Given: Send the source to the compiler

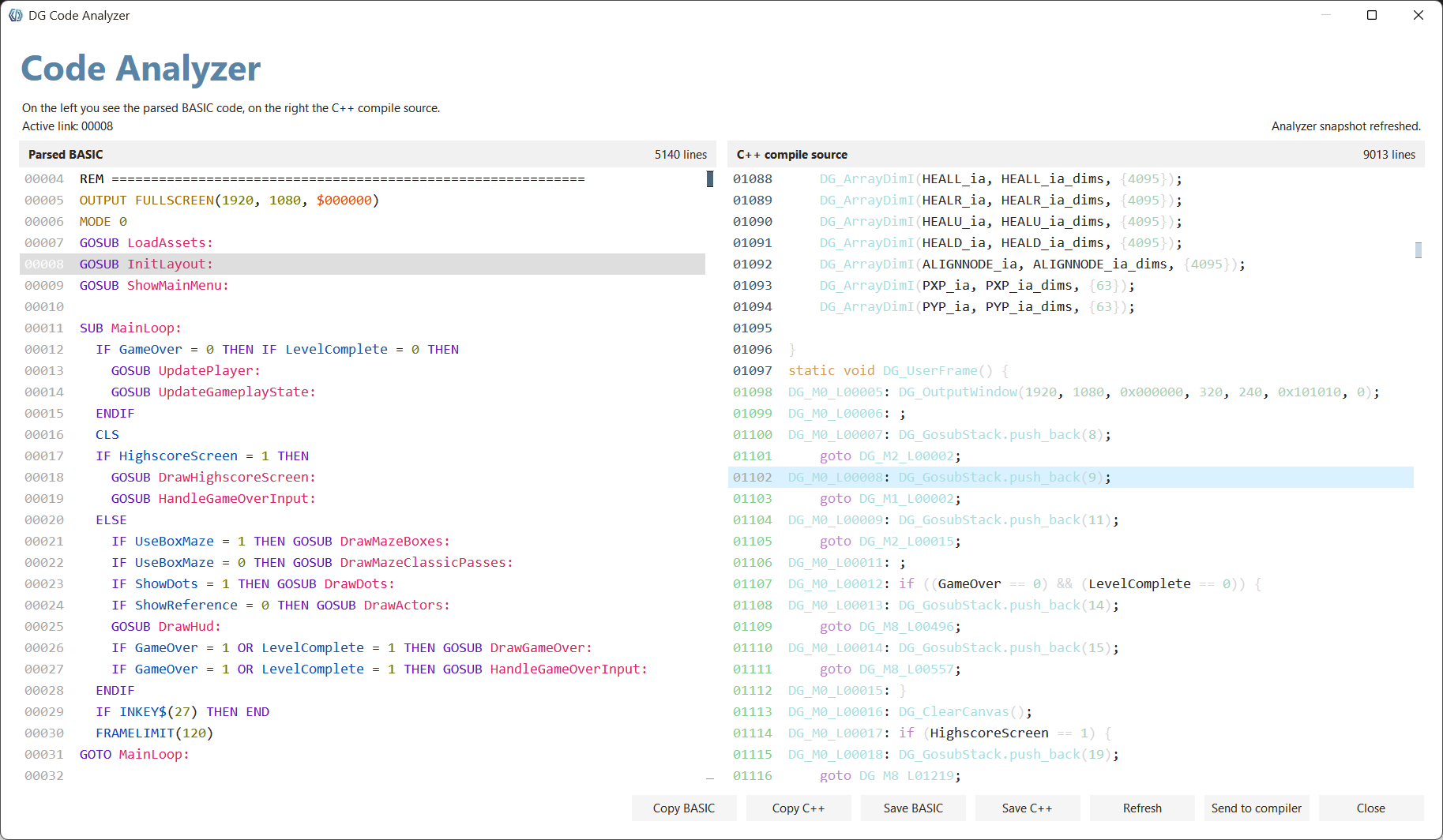Looking at the screenshot, I should point(1257,808).
